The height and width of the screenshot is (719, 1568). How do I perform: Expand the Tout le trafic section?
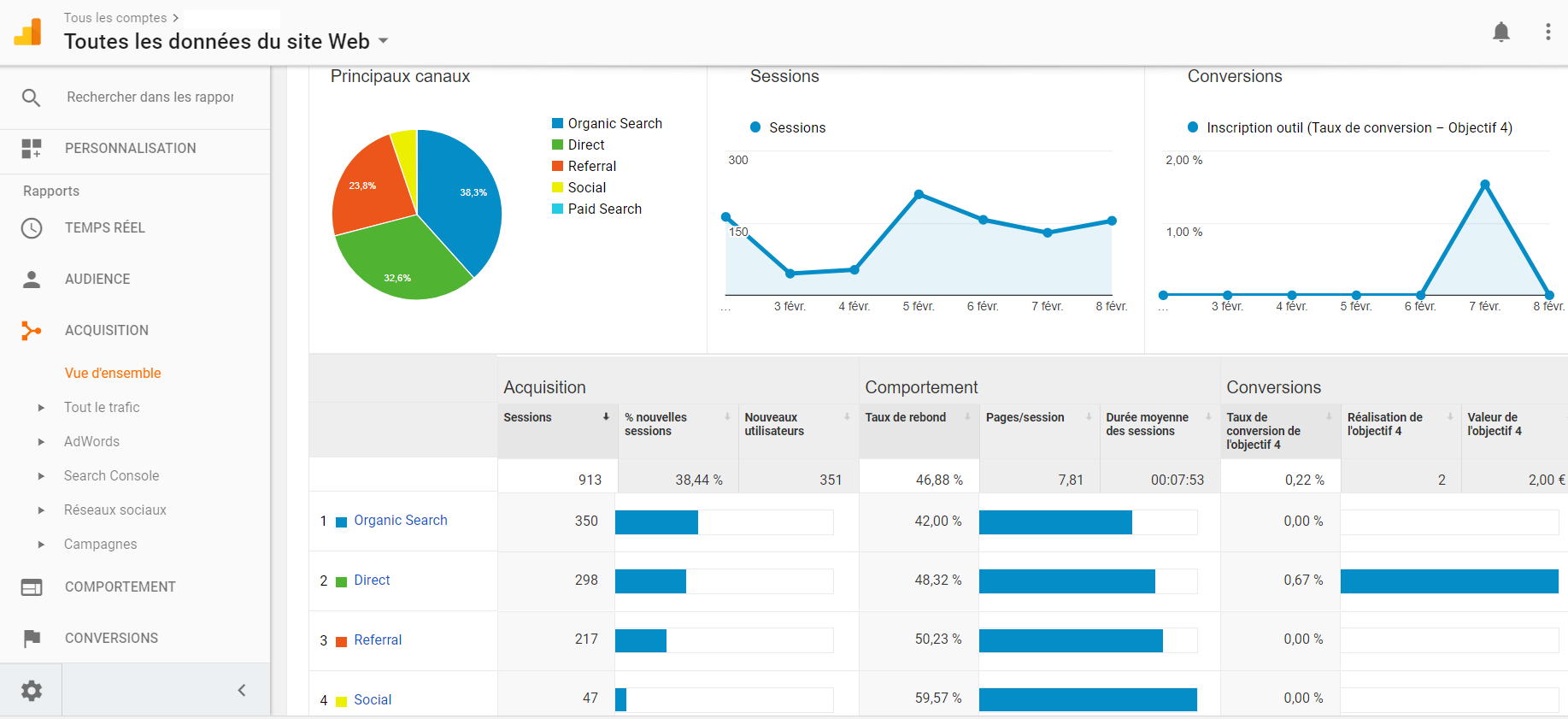[41, 408]
